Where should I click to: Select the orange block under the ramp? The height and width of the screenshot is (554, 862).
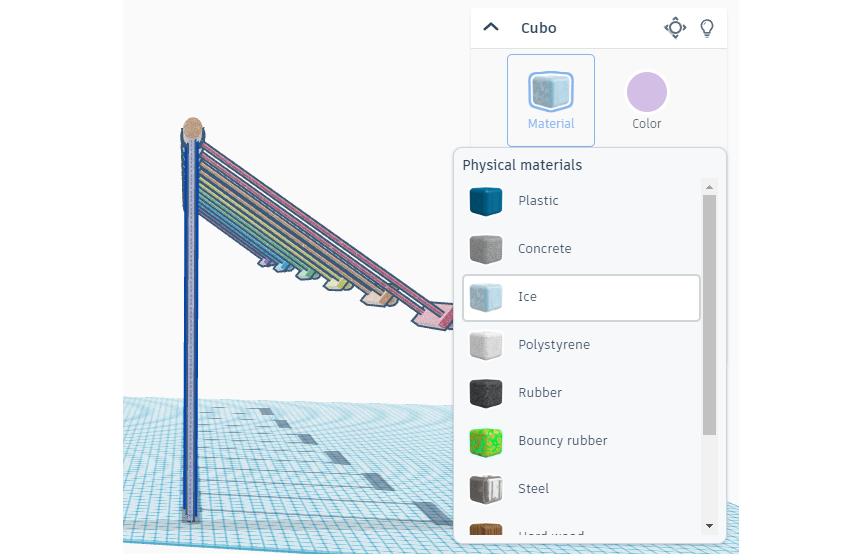coord(378,298)
